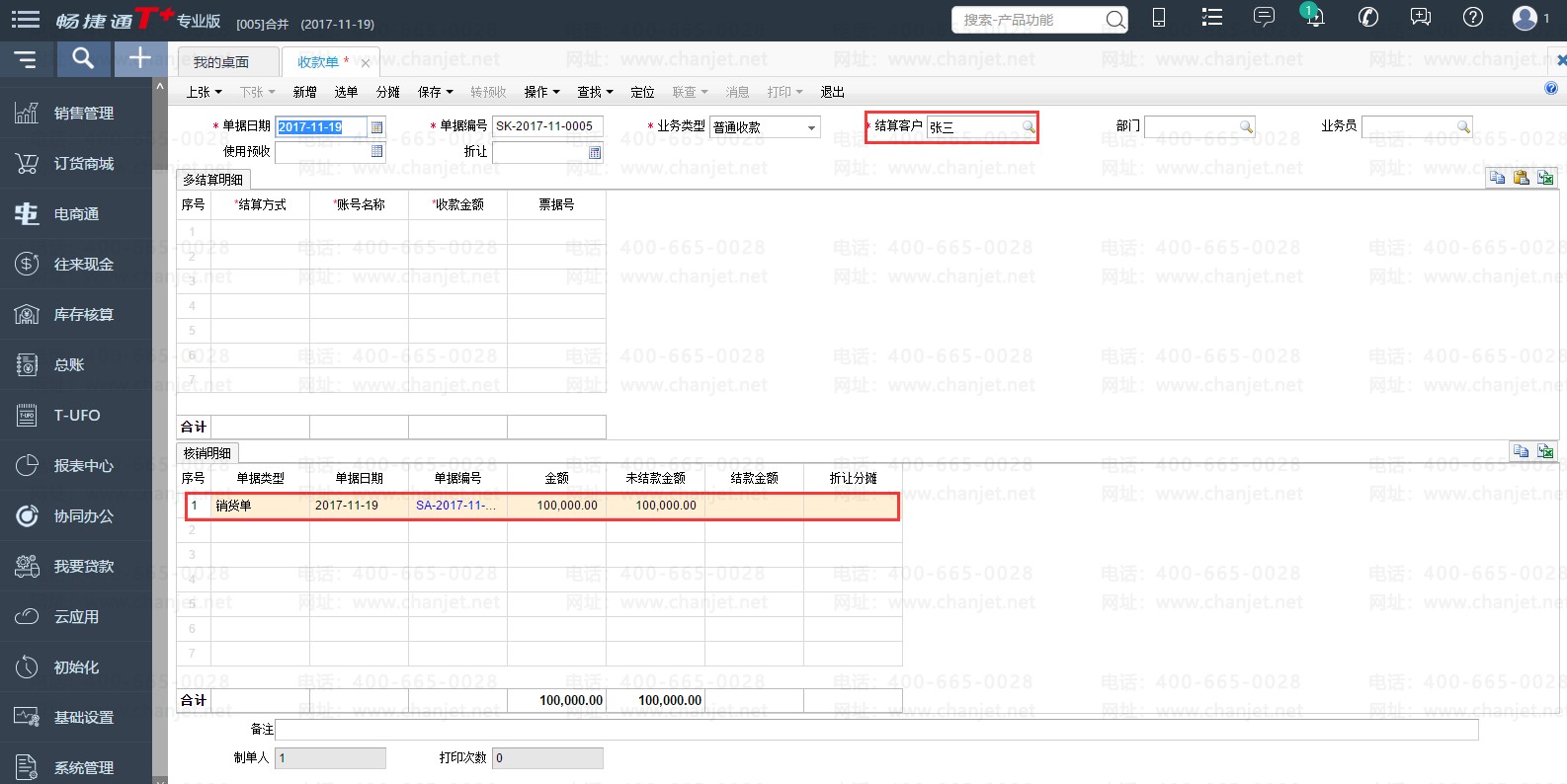Open 上张 dropdown menu

coord(204,92)
